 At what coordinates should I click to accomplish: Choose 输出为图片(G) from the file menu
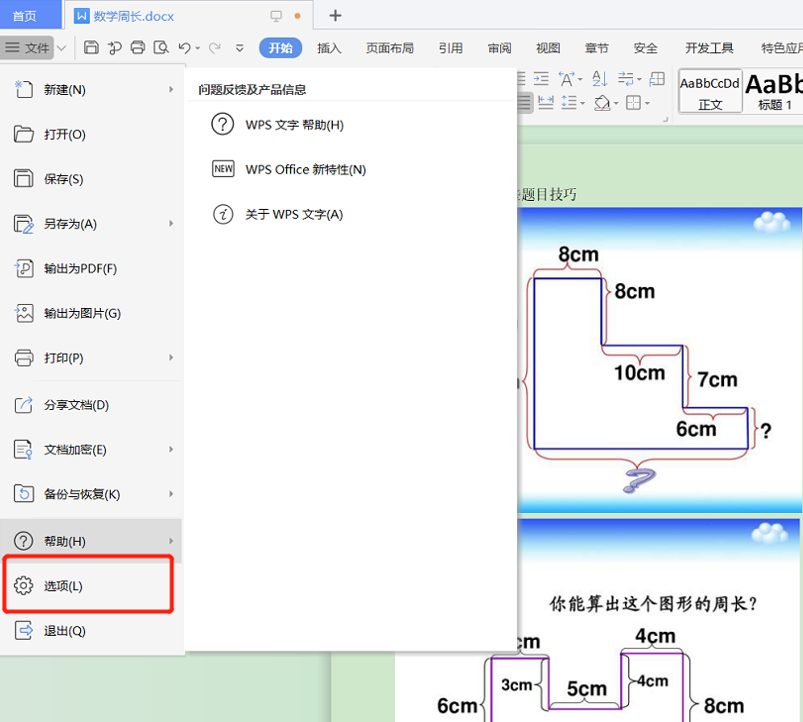click(x=92, y=313)
